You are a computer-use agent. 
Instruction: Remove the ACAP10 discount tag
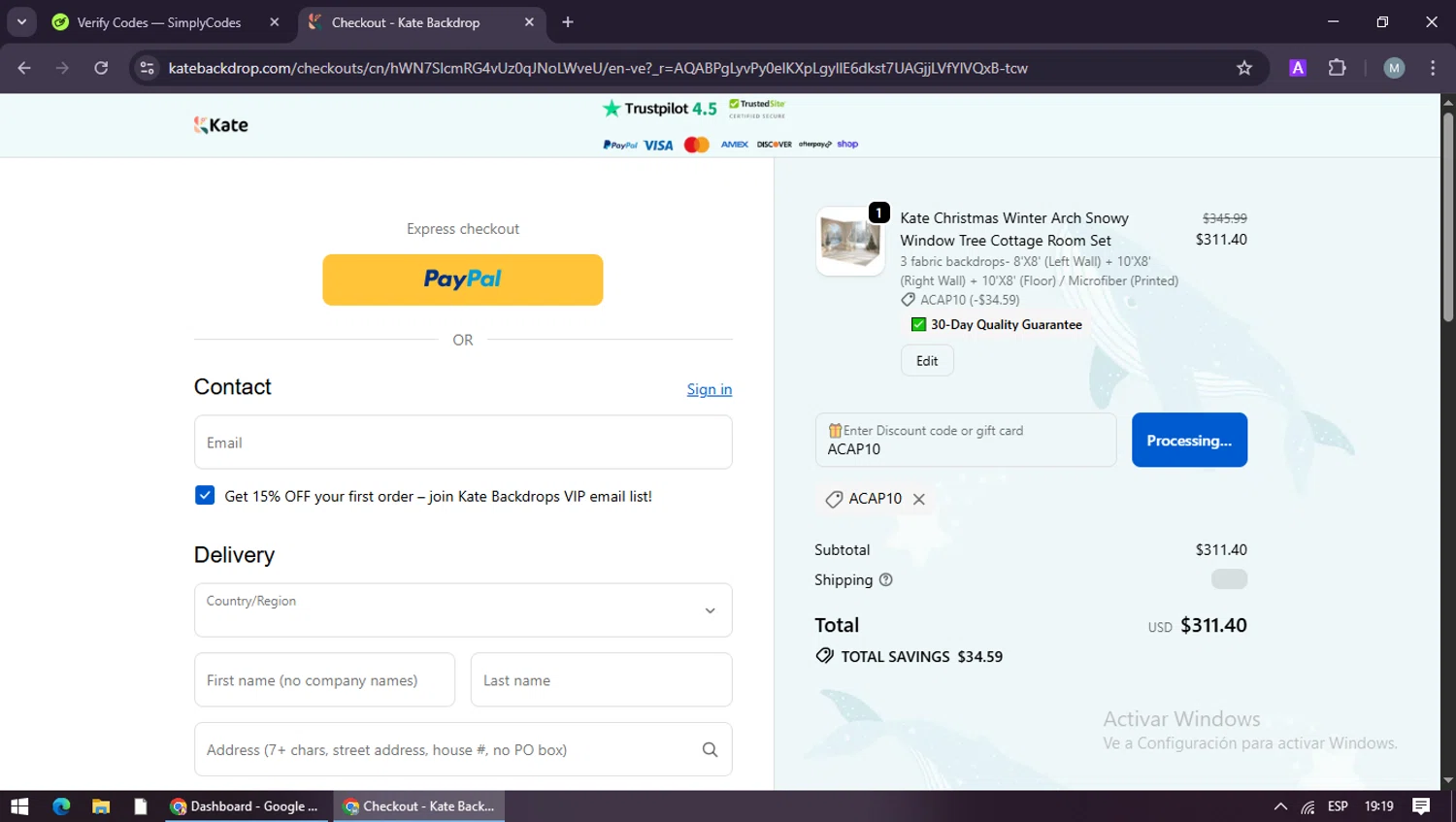click(x=919, y=499)
